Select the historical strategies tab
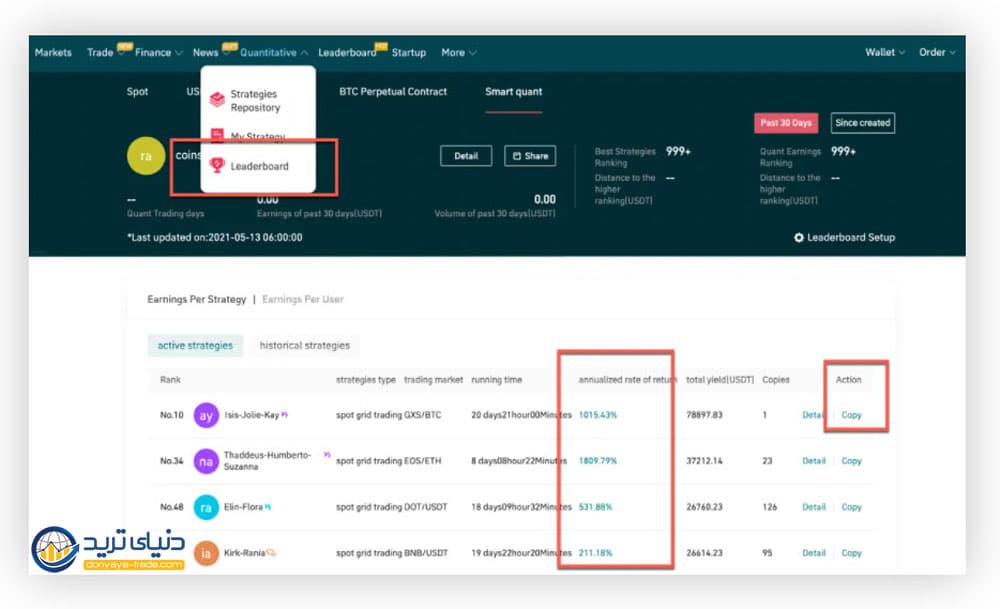The image size is (1000, 609). pyautogui.click(x=305, y=345)
